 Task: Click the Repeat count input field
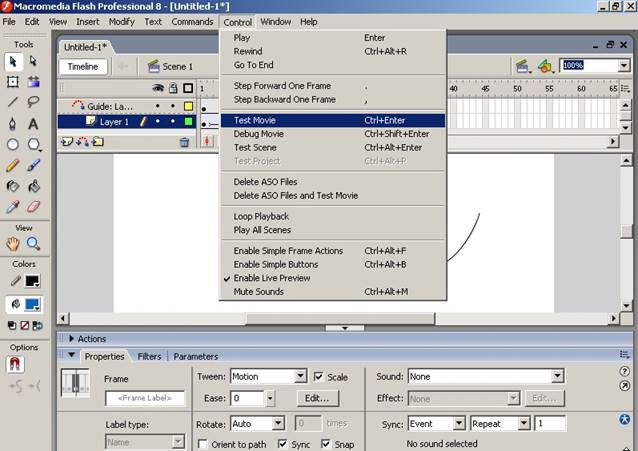click(x=550, y=424)
